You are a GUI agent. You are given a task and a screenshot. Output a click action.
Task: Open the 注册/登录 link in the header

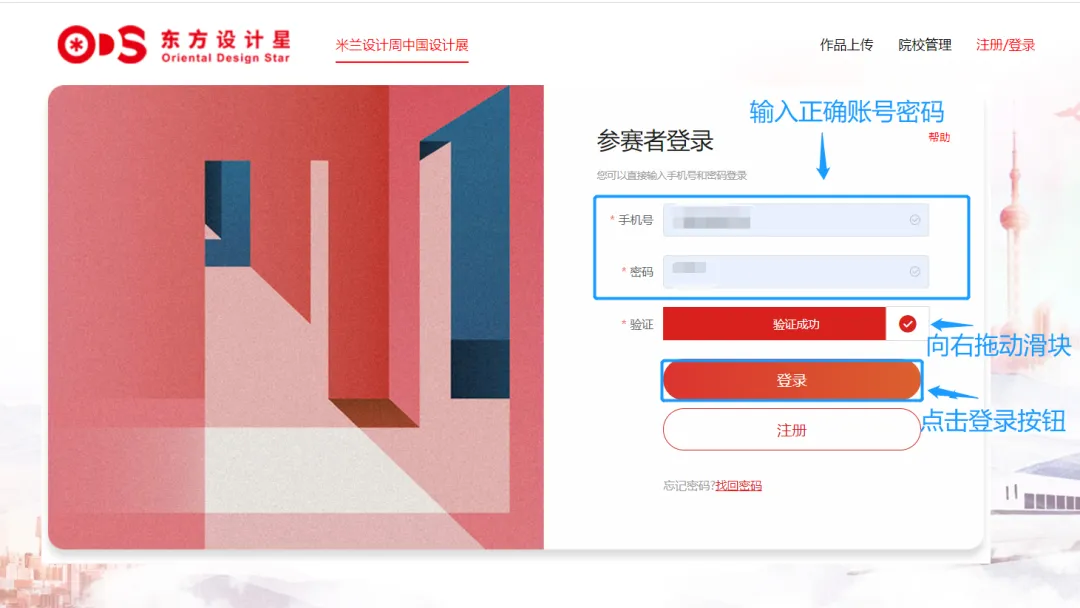[x=1005, y=45]
